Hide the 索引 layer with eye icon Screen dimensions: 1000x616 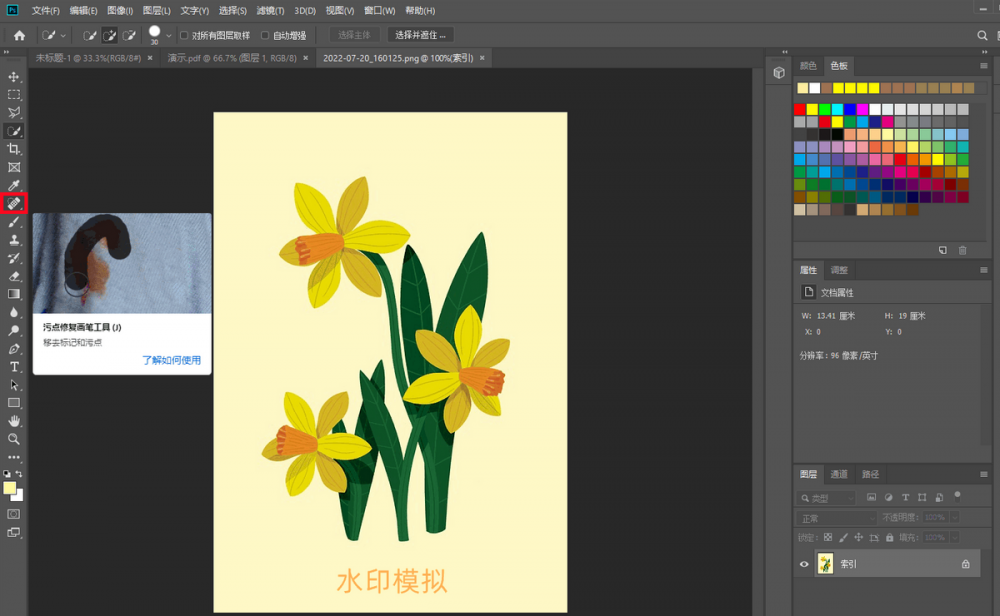[804, 564]
